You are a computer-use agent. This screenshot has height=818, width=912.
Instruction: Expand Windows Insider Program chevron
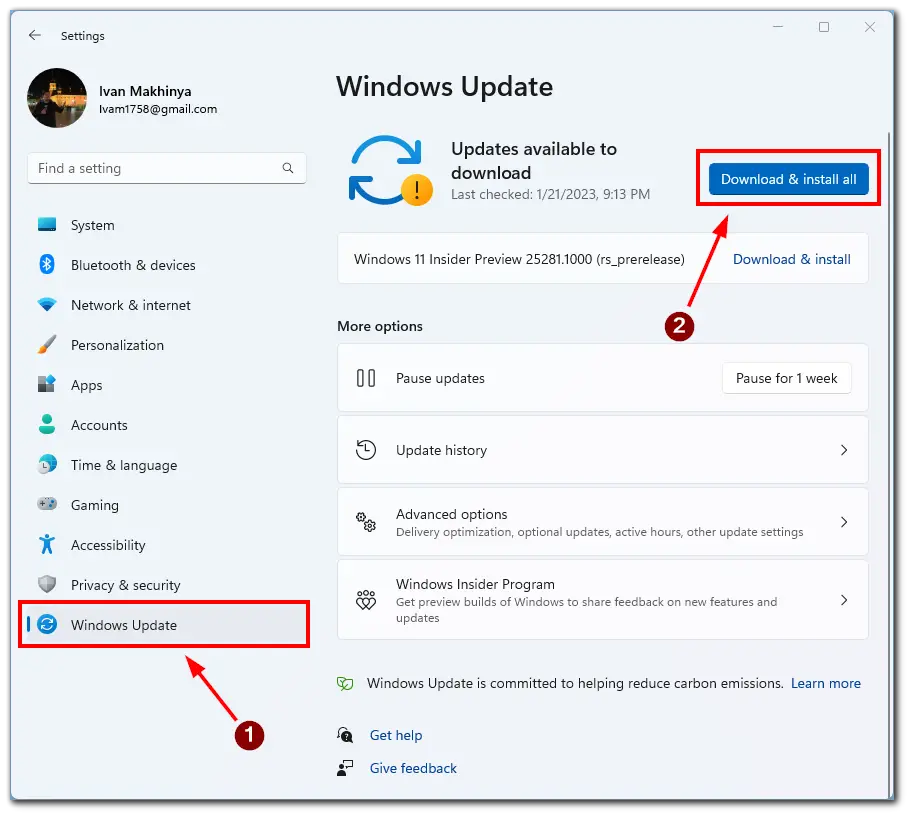point(844,600)
